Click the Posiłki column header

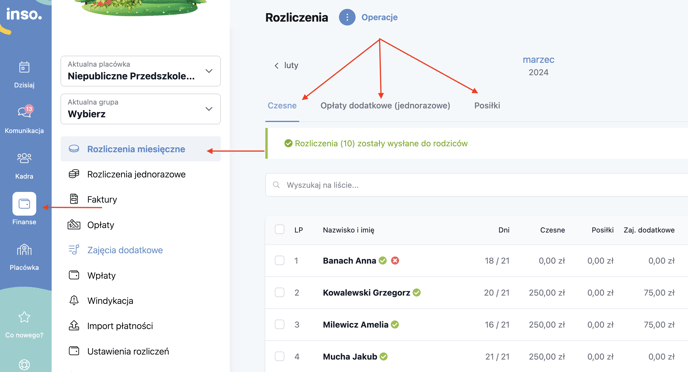[602, 230]
